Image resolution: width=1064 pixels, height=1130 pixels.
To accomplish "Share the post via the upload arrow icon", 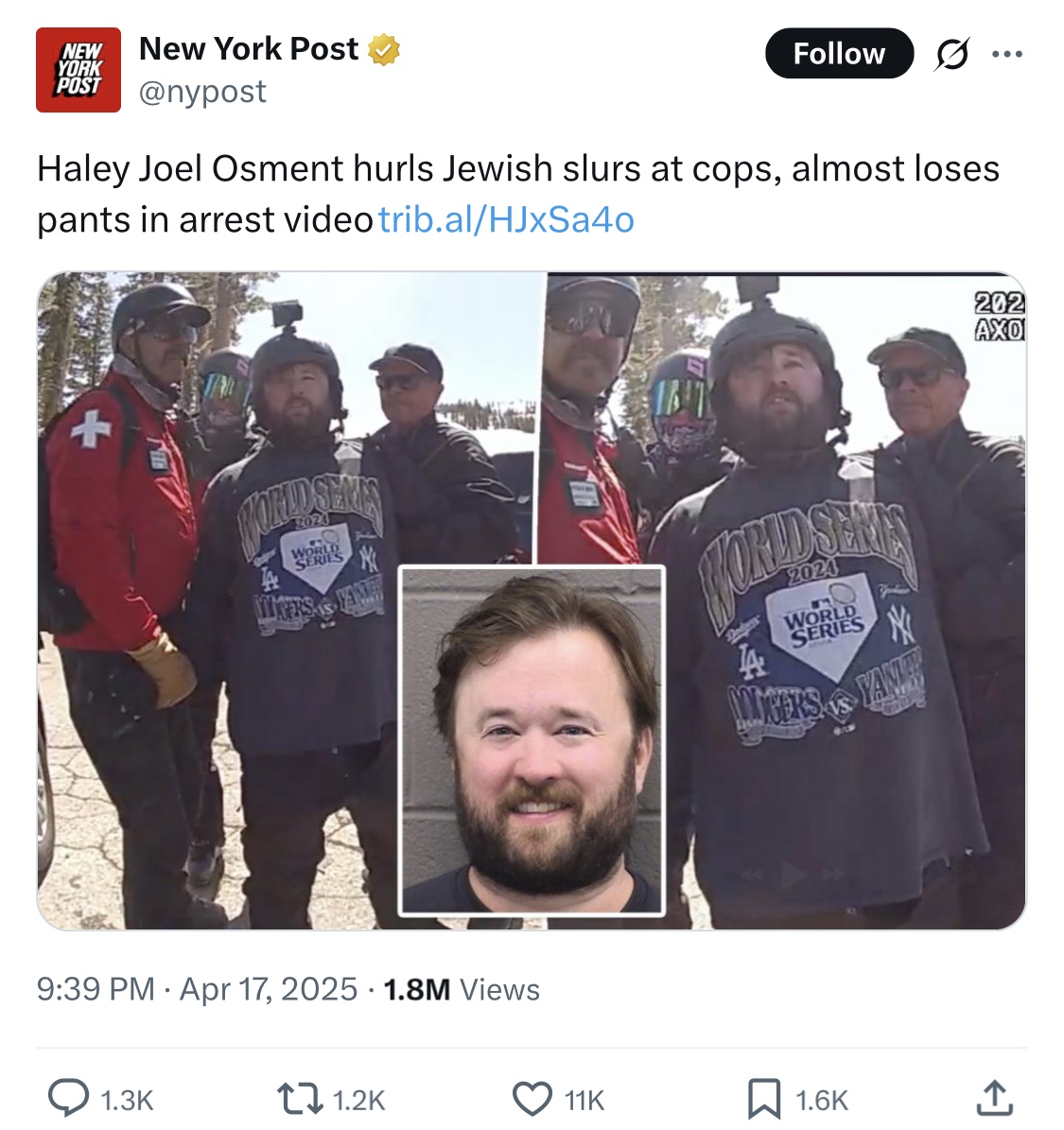I will 996,1098.
